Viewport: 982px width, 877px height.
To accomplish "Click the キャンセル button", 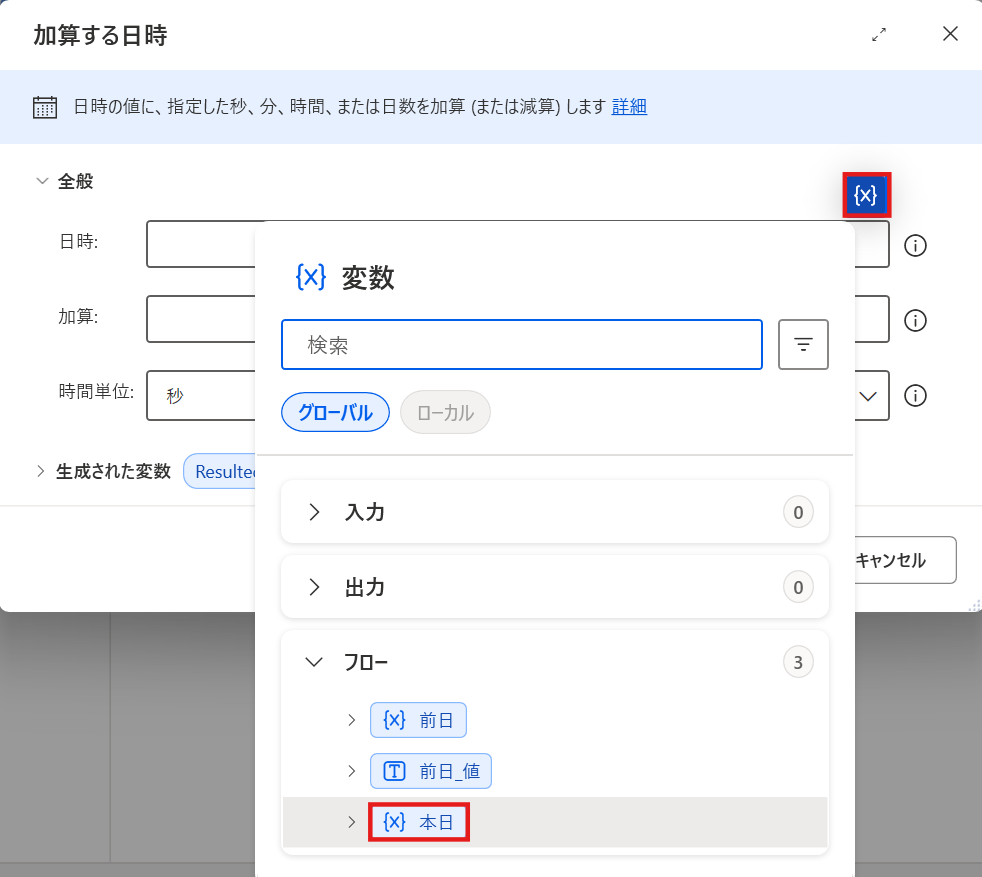I will pyautogui.click(x=905, y=560).
